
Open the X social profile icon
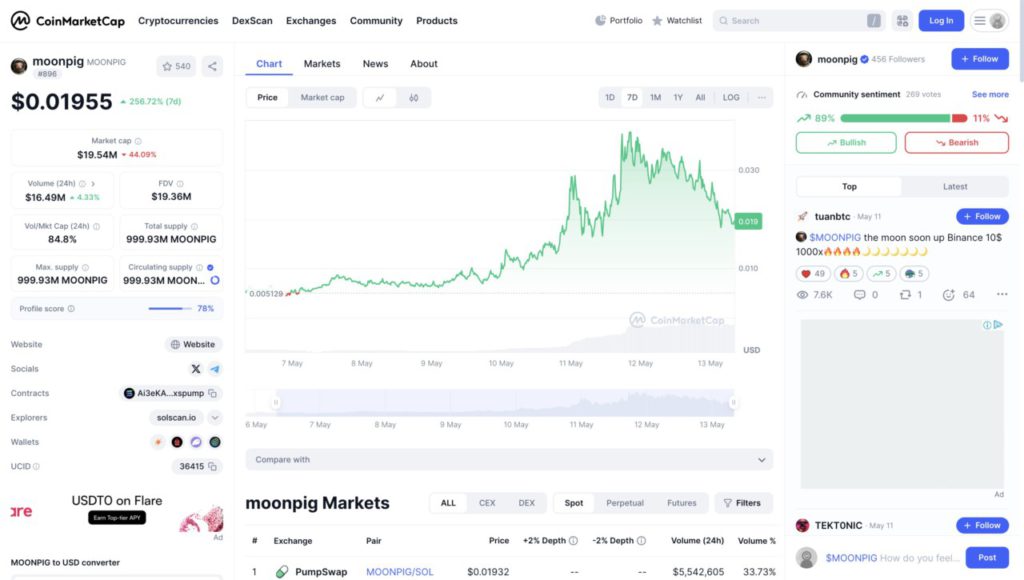point(195,369)
